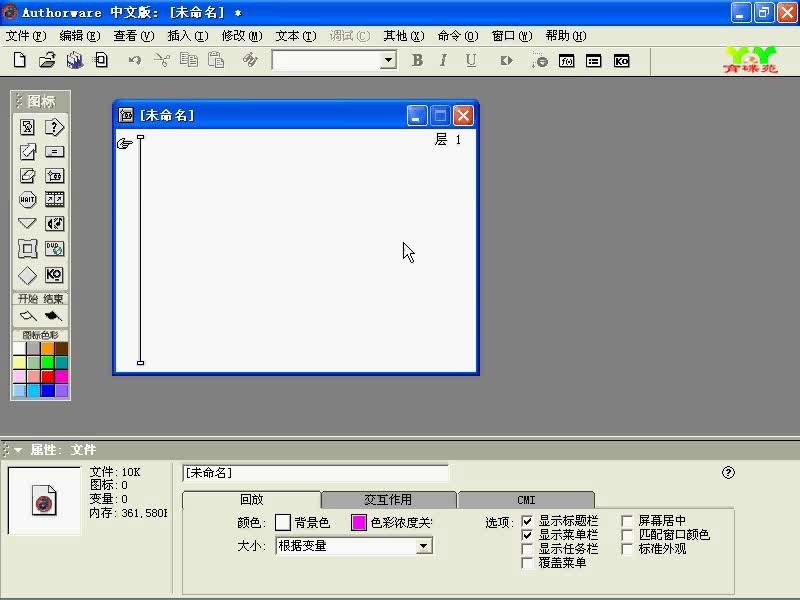800x600 pixels.
Task: Click the Cut scissors toolbar icon
Action: pyautogui.click(x=162, y=61)
